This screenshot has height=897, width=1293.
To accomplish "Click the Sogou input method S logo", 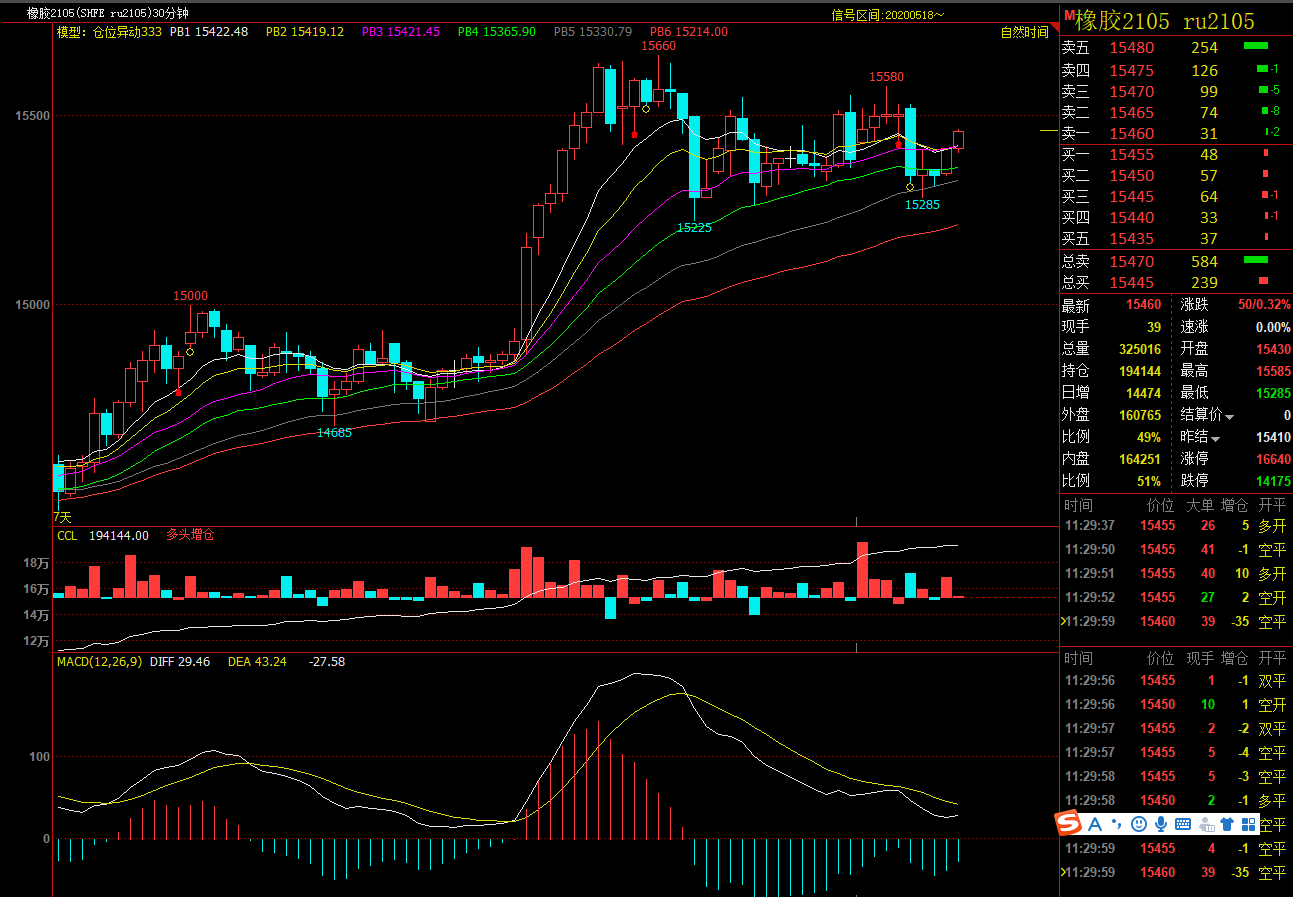I will tap(1069, 823).
